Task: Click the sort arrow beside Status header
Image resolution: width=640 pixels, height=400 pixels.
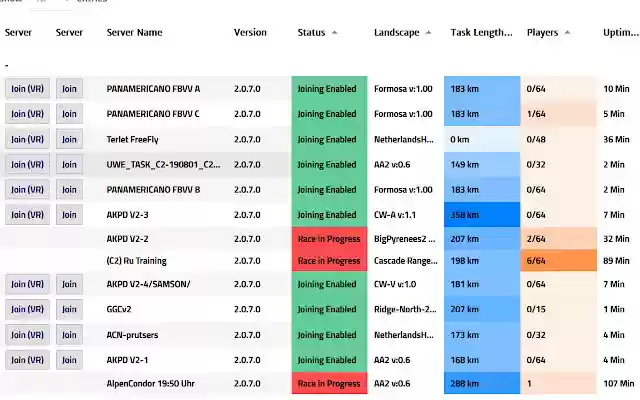Action: click(x=334, y=33)
